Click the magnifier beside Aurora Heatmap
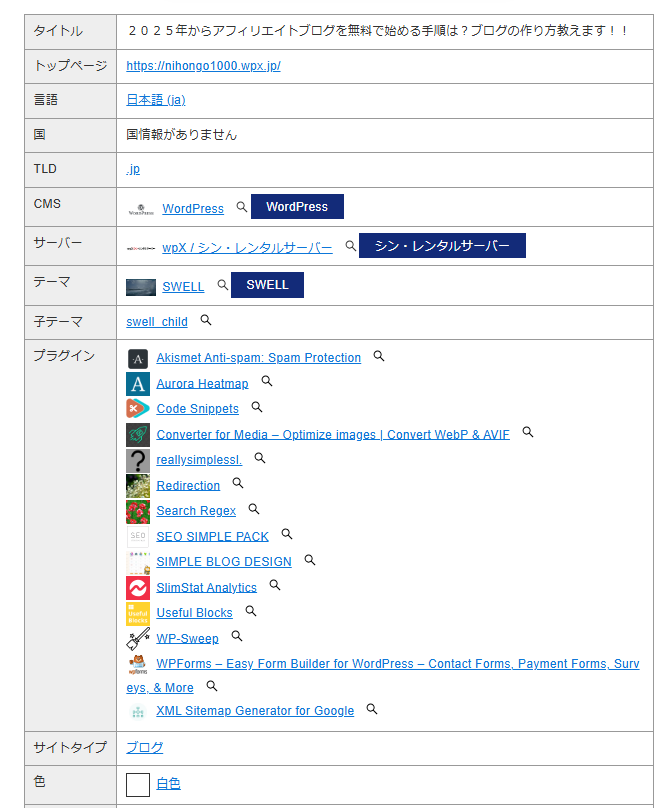This screenshot has width=672, height=808. [267, 381]
